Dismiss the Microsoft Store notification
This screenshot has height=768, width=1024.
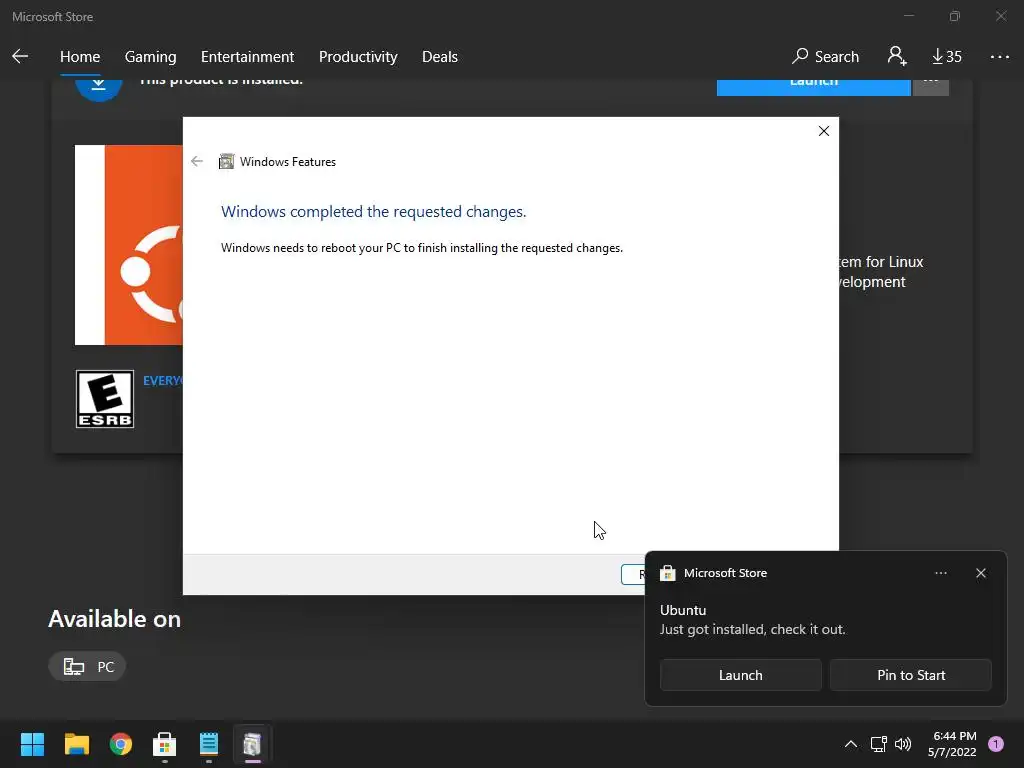[x=980, y=573]
